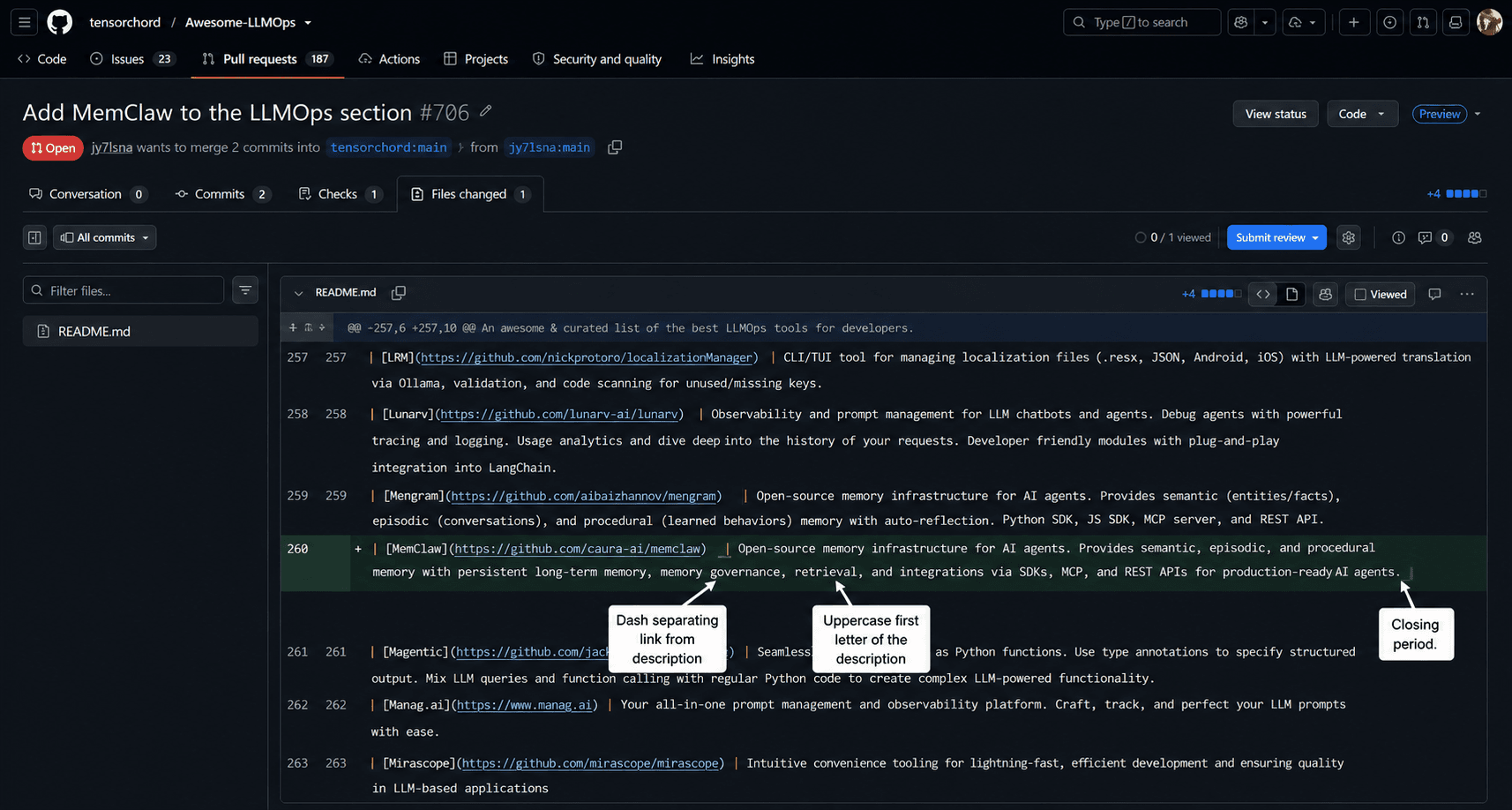Open the Actions tab
1512x810 pixels.
click(389, 59)
